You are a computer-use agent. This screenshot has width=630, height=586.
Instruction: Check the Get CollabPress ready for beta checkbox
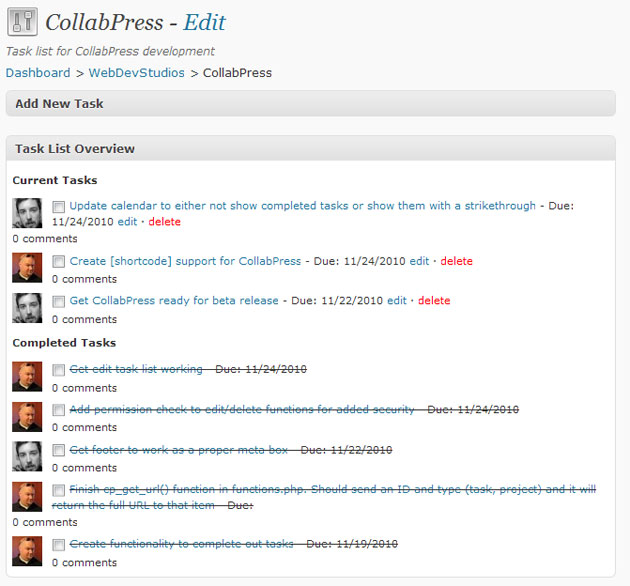pos(59,301)
